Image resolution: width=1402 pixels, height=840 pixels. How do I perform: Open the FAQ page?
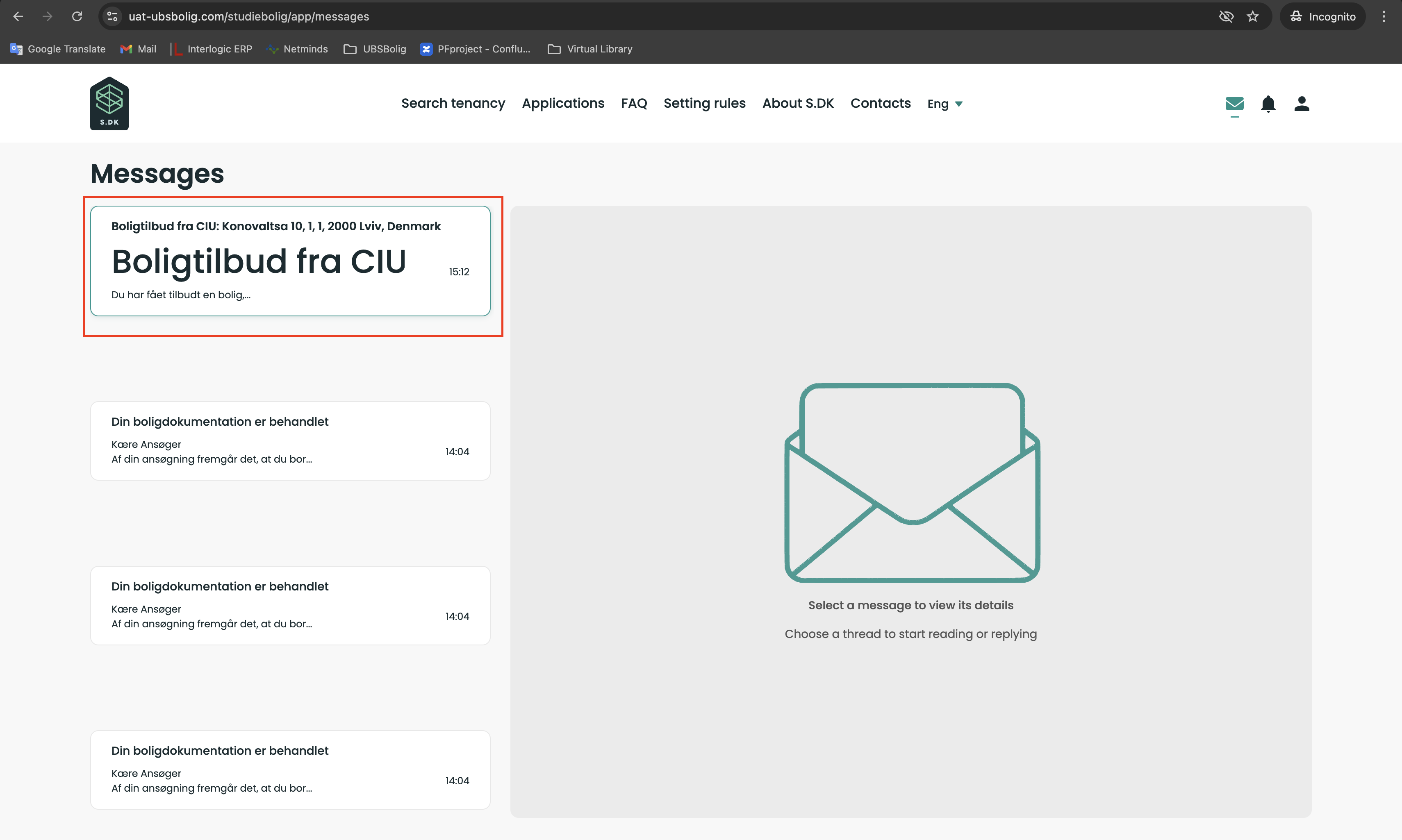point(634,104)
